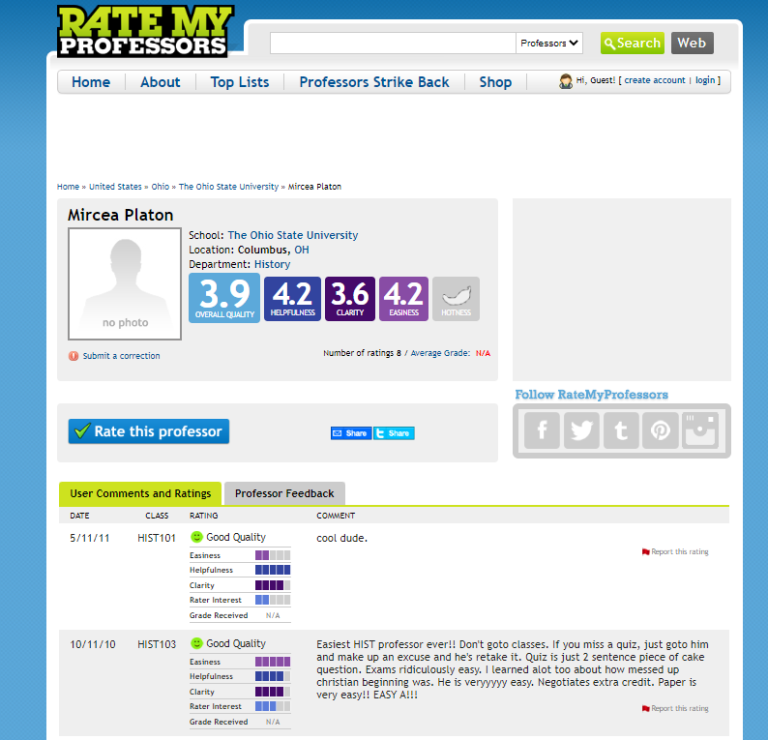
Task: Open the Top Lists menu
Action: coord(240,82)
